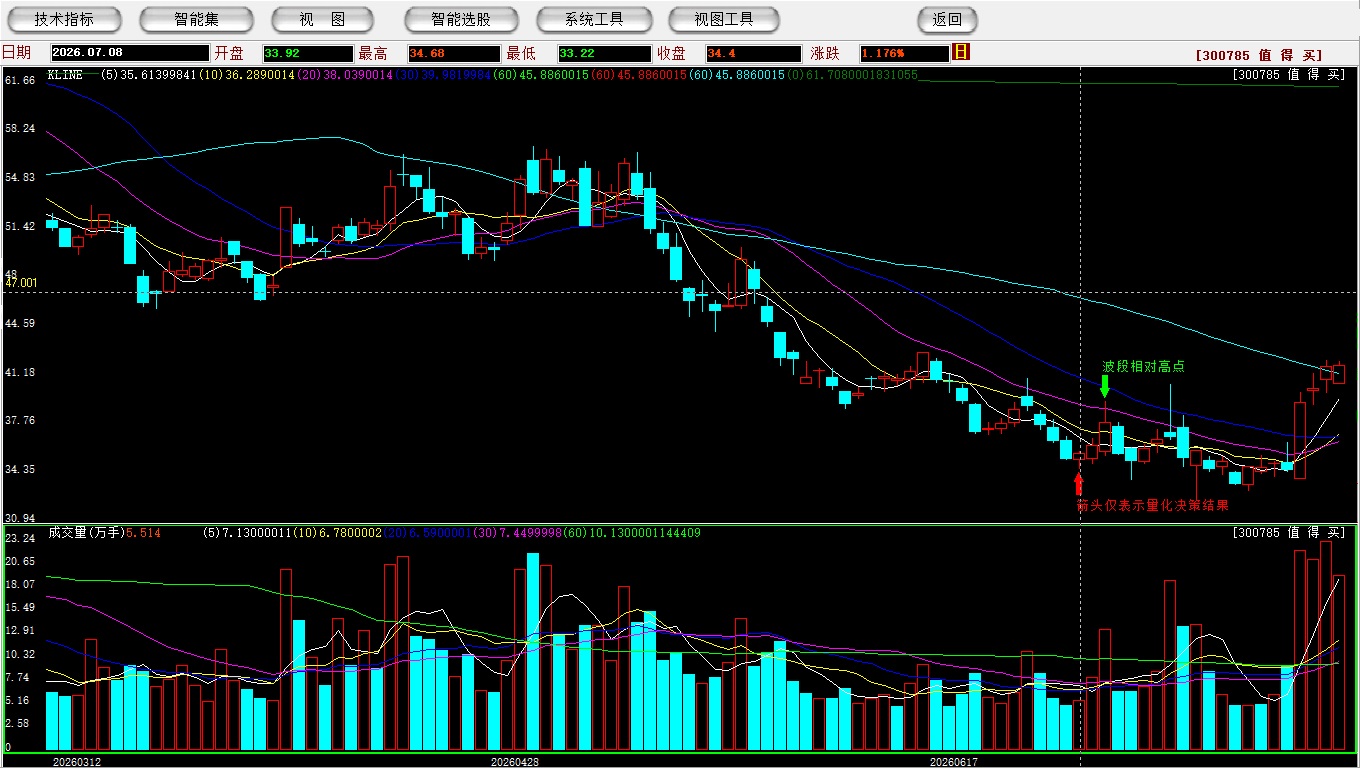
Task: Click the 最高 value 34.68
Action: coord(453,53)
